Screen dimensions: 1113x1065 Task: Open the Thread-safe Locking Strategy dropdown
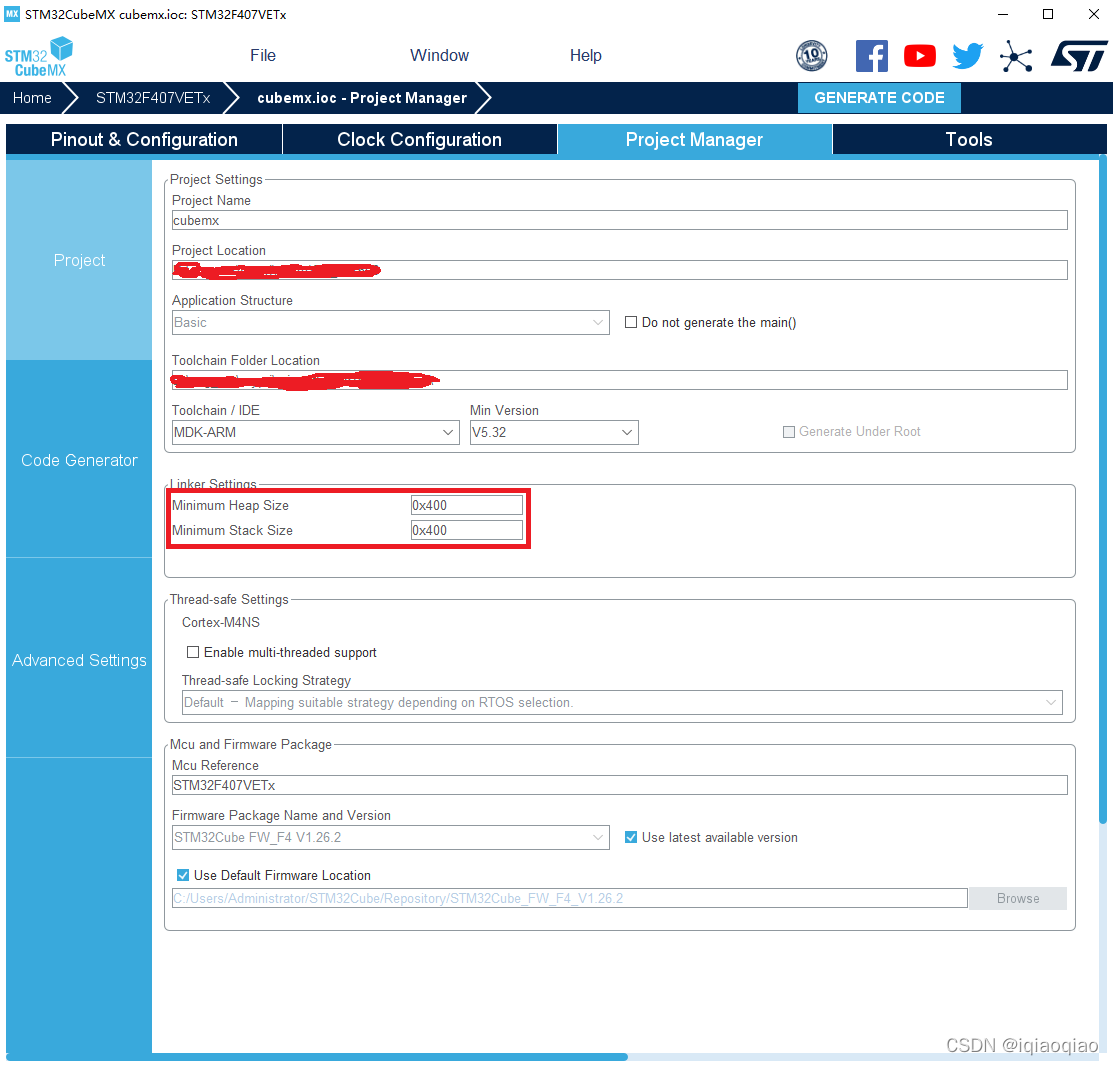pyautogui.click(x=623, y=702)
